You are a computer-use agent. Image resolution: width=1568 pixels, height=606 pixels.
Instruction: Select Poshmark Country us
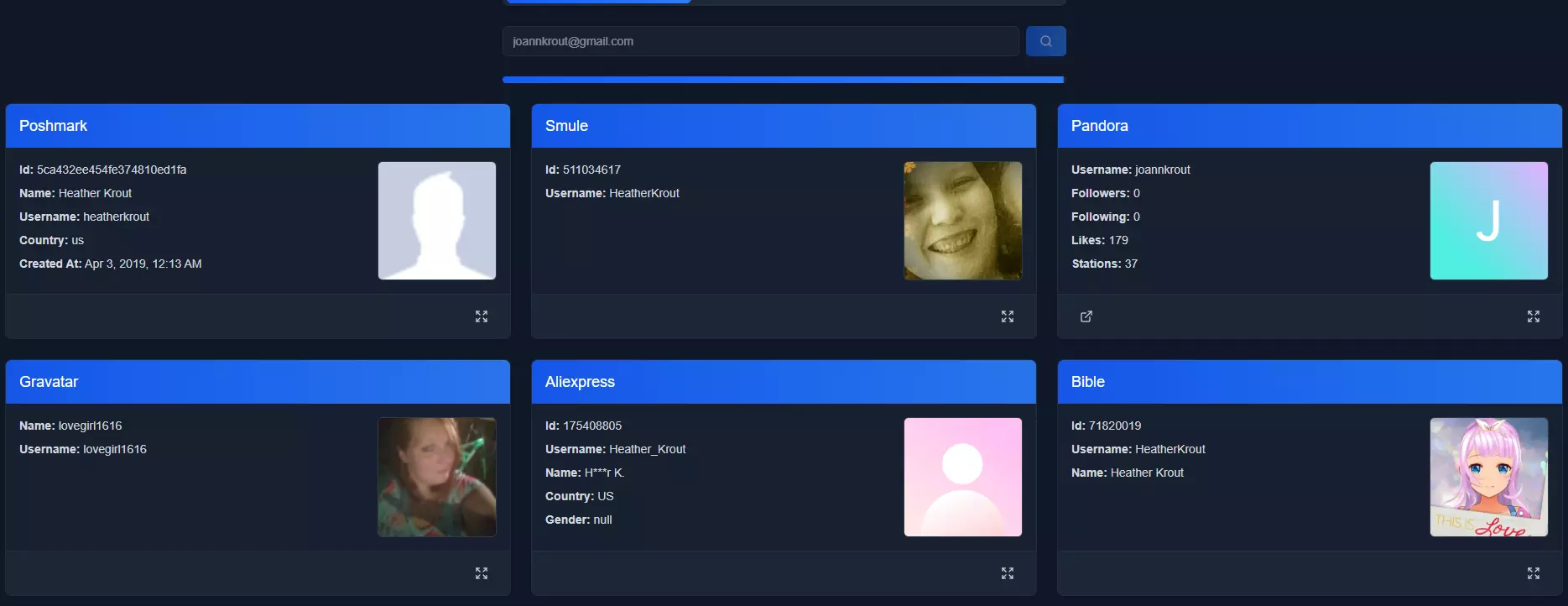tap(51, 240)
